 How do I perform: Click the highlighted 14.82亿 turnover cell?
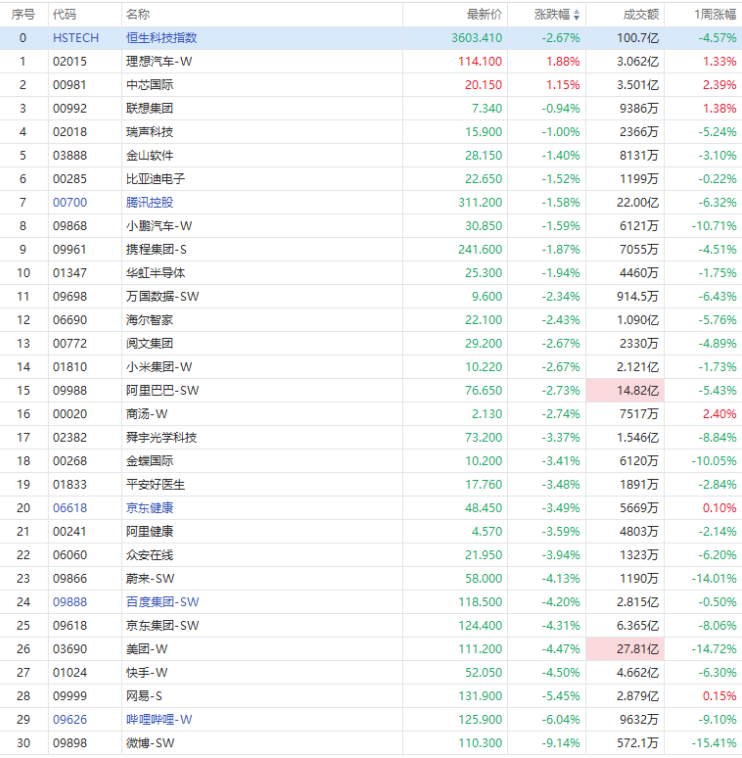coord(626,390)
